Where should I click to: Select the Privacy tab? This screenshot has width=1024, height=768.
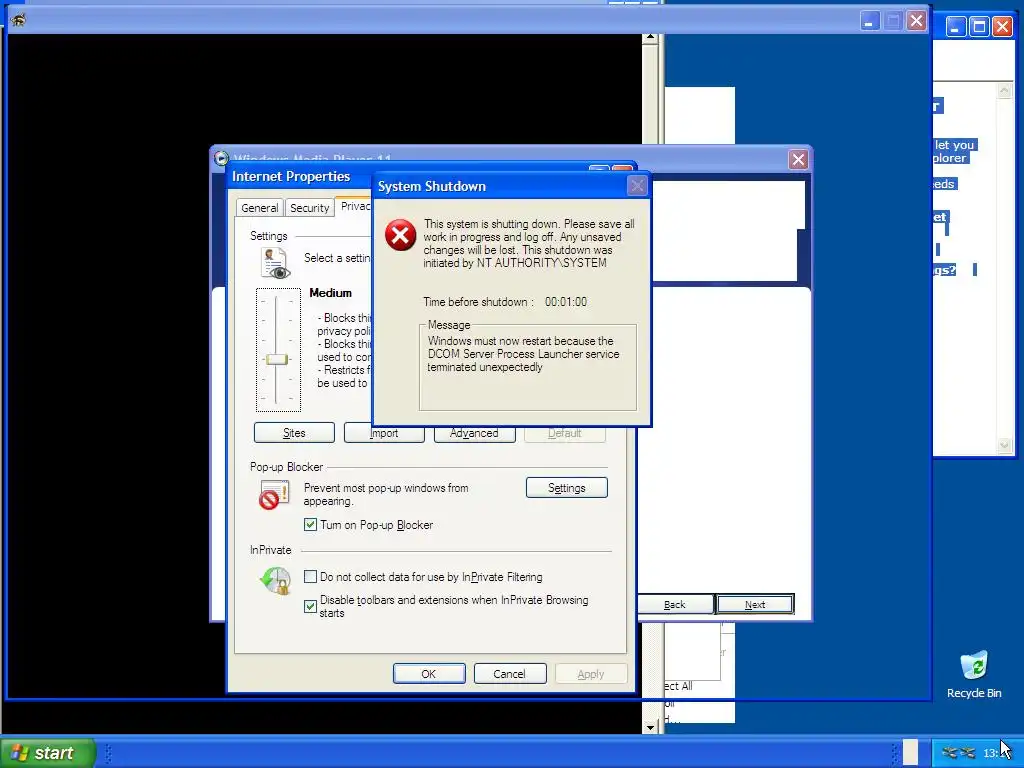tap(355, 206)
